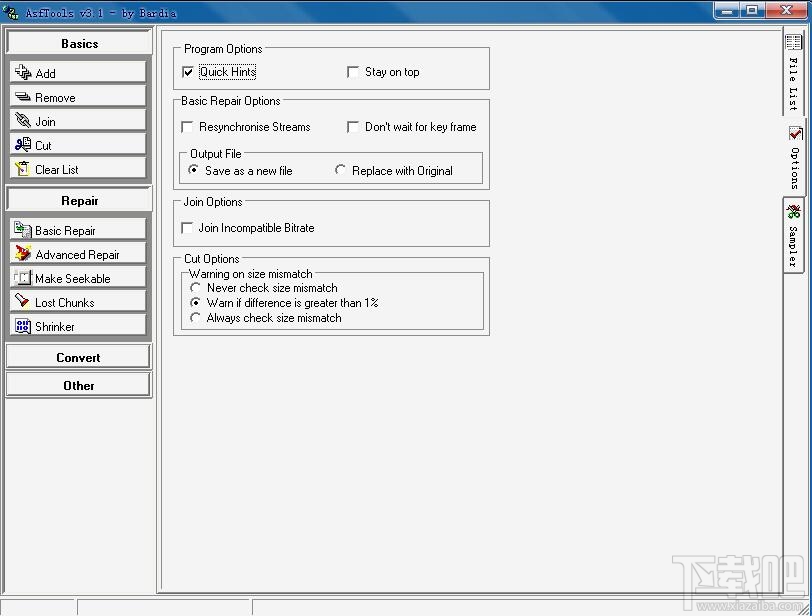Uncheck the Quick Hints option
This screenshot has width=812, height=616.
(188, 71)
